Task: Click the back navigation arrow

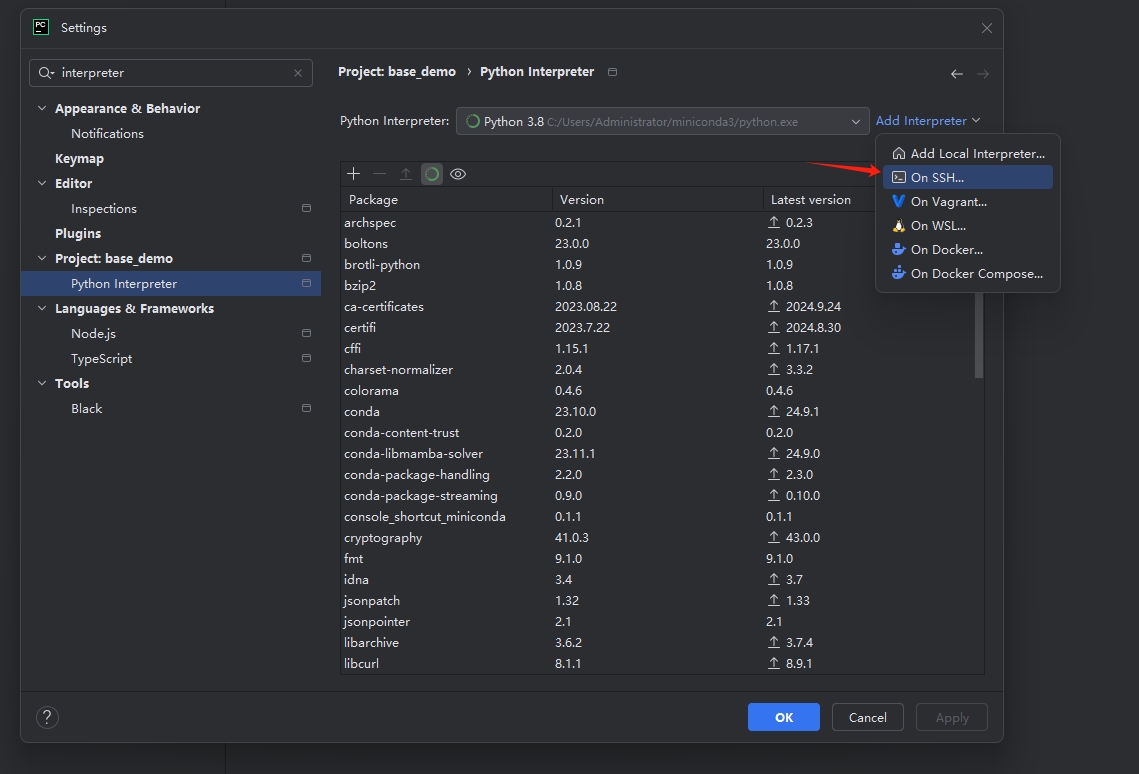Action: [x=957, y=74]
